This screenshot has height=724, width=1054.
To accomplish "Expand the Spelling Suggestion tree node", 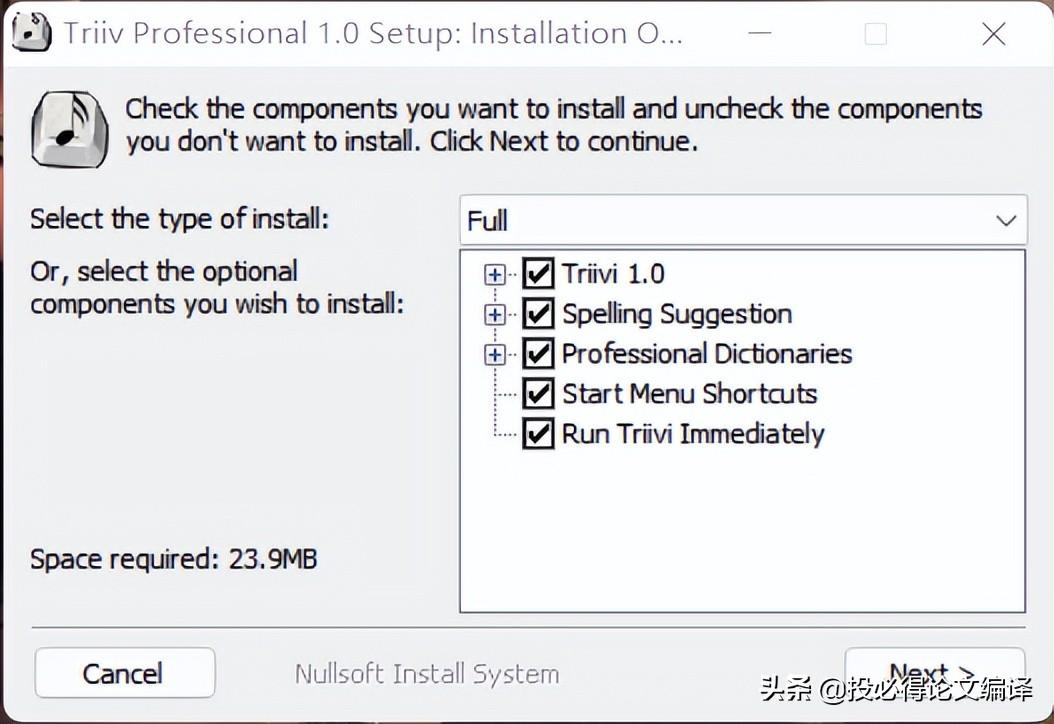I will tap(494, 314).
